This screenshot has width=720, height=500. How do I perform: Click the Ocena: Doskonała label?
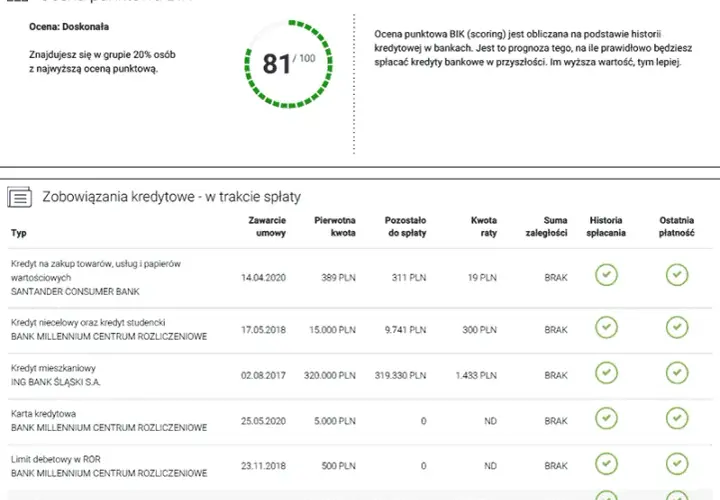click(69, 27)
